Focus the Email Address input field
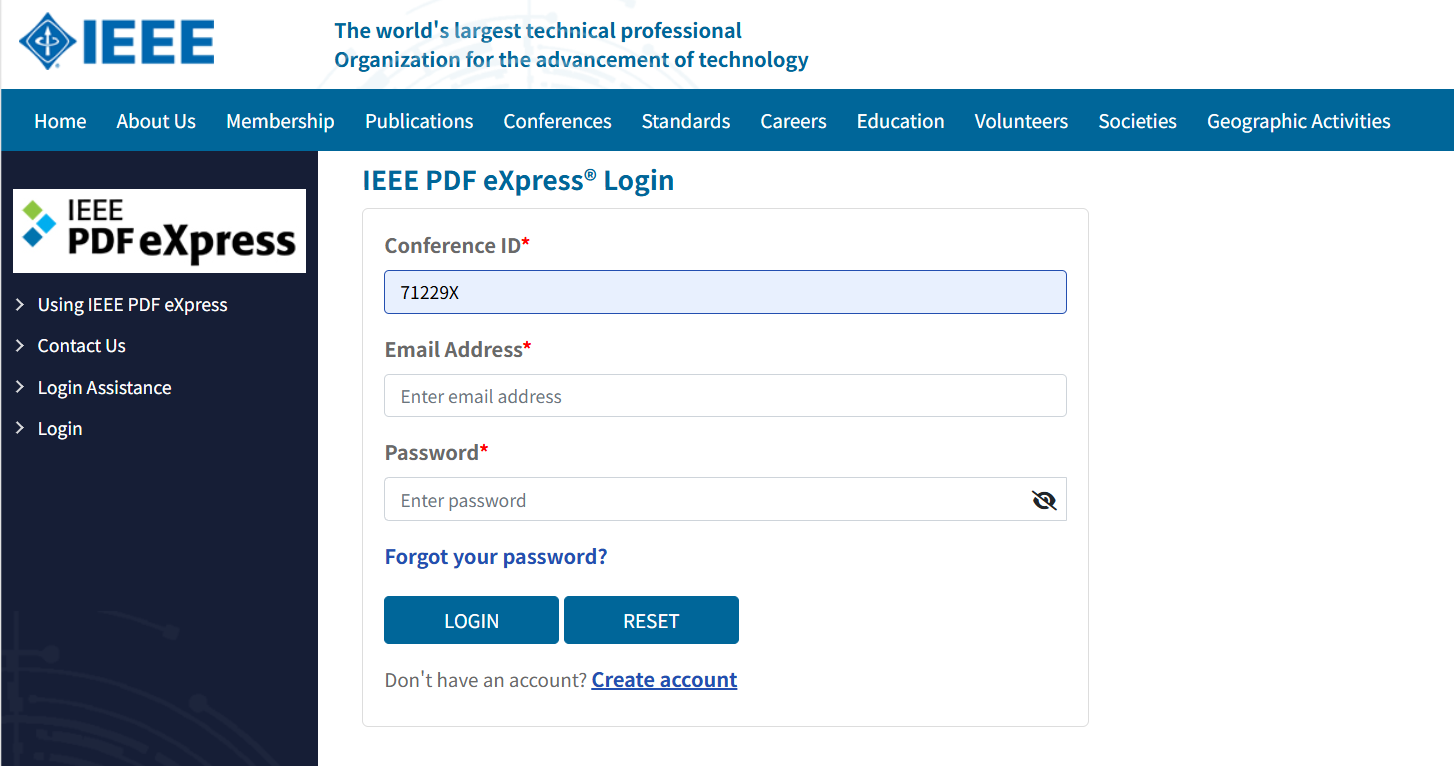 725,396
